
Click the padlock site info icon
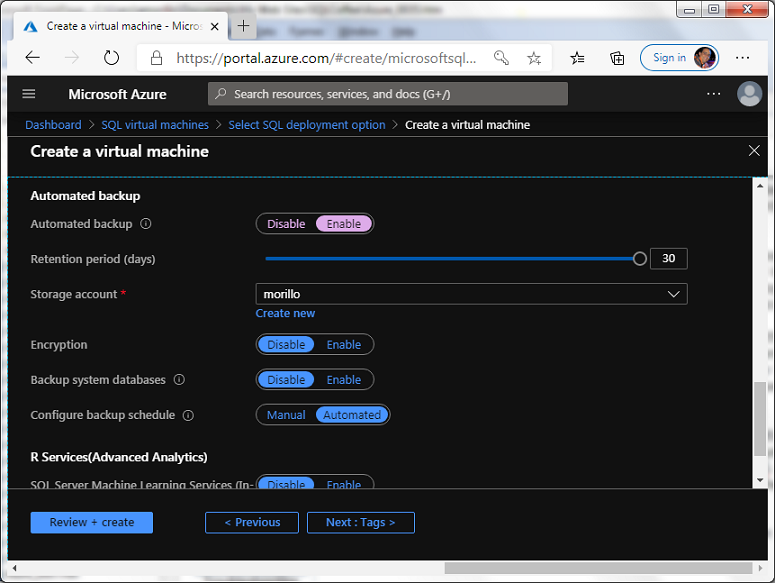click(156, 58)
